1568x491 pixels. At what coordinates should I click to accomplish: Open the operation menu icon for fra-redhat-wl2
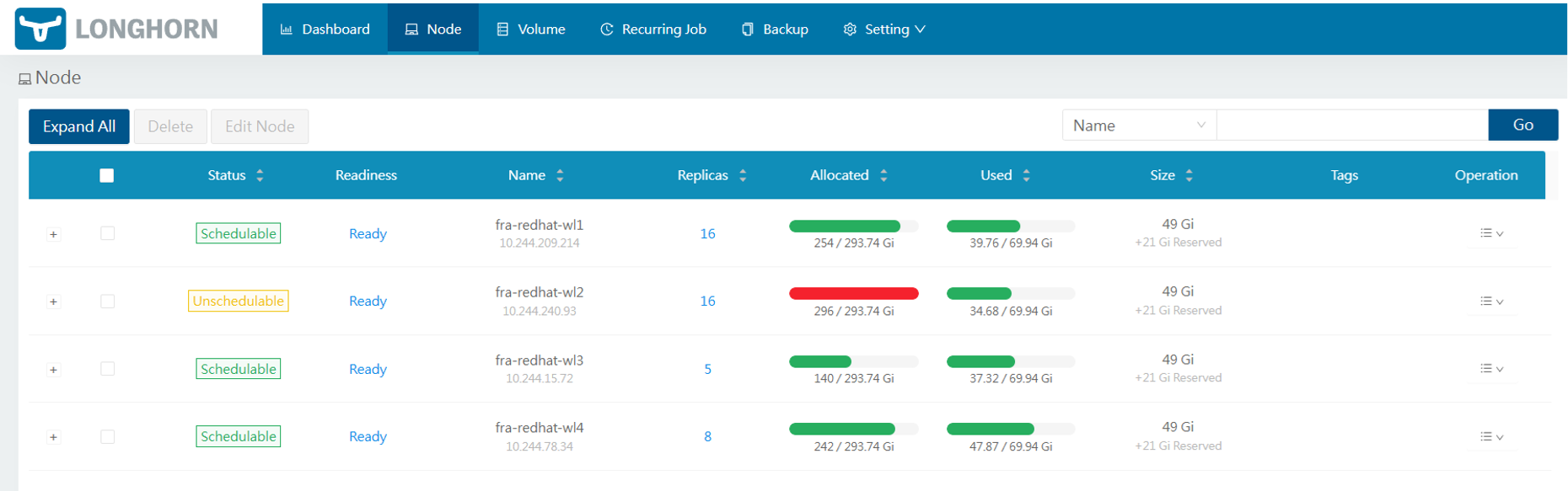pos(1491,302)
